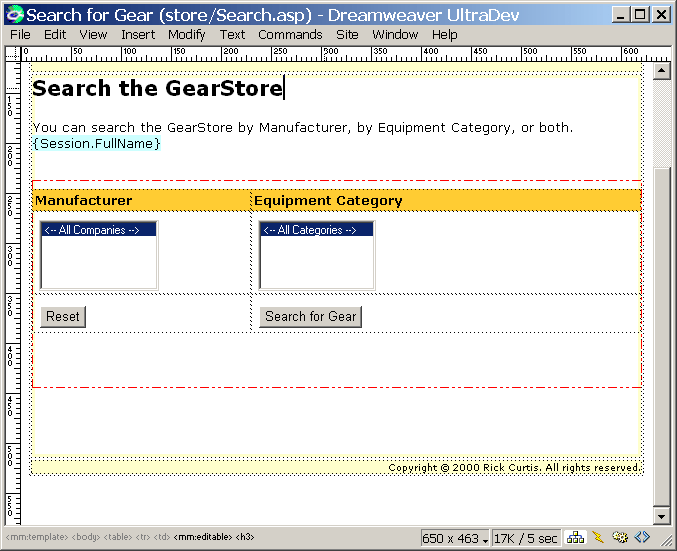Image resolution: width=677 pixels, height=551 pixels.
Task: Select the <h3> tag in tag selector
Action: pyautogui.click(x=244, y=538)
